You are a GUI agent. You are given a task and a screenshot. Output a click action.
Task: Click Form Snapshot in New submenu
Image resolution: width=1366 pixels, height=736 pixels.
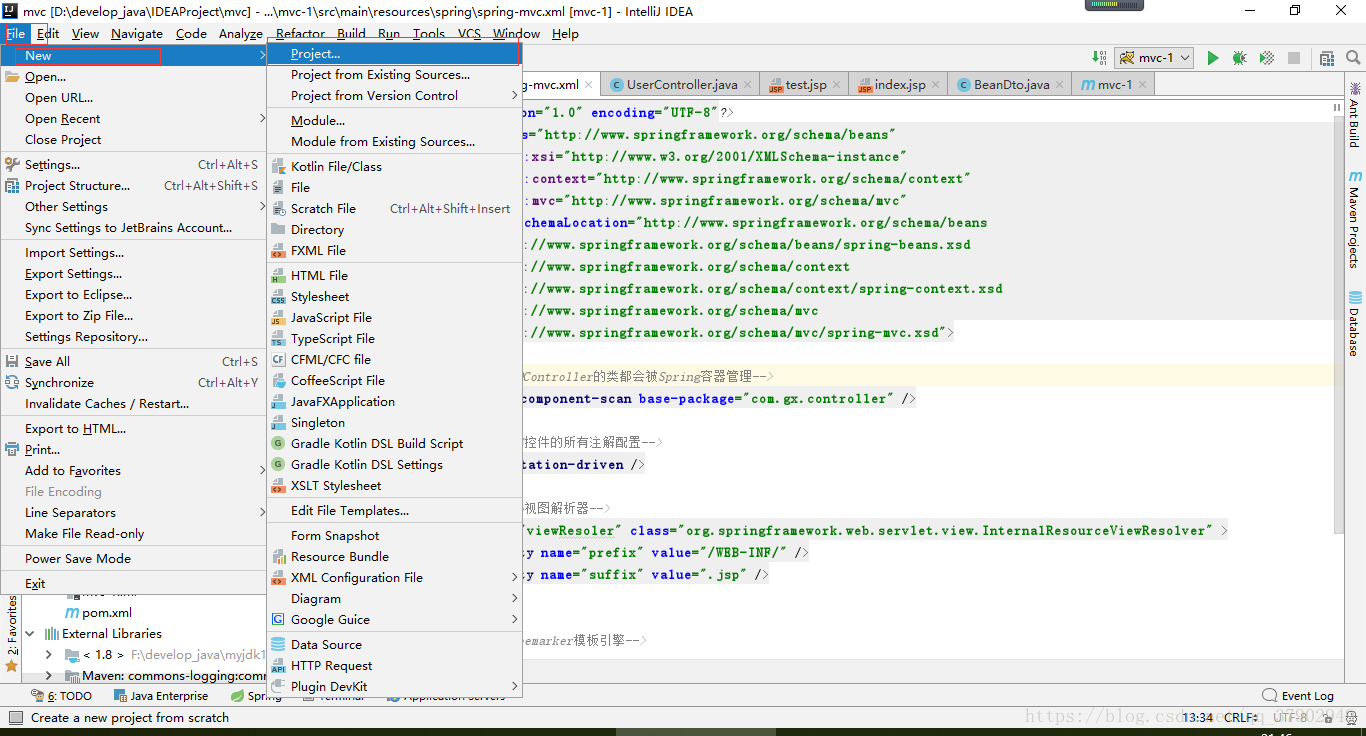394,535
